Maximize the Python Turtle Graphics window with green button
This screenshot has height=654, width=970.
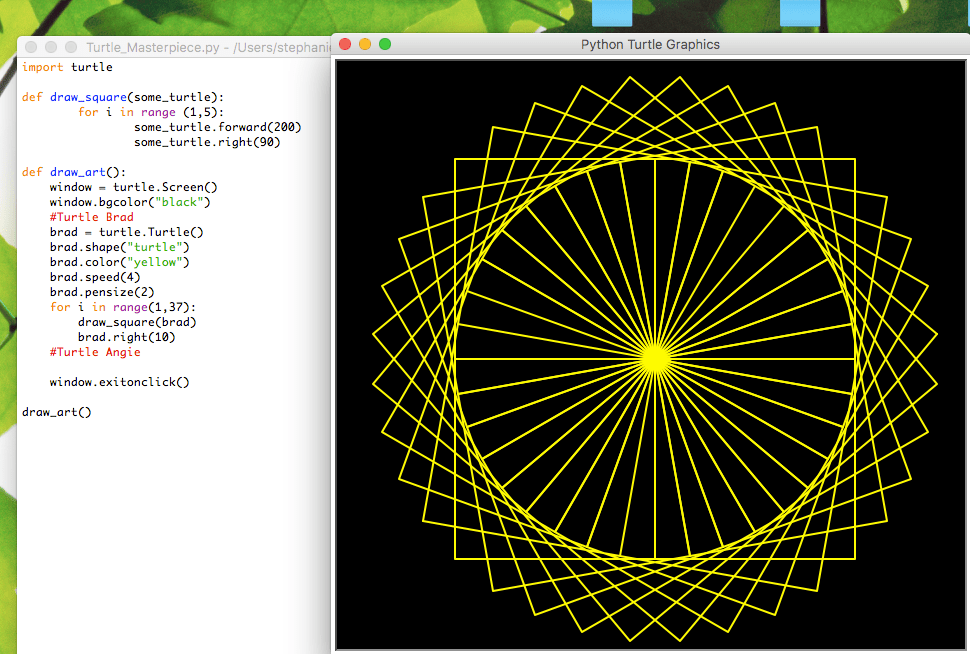click(x=385, y=44)
